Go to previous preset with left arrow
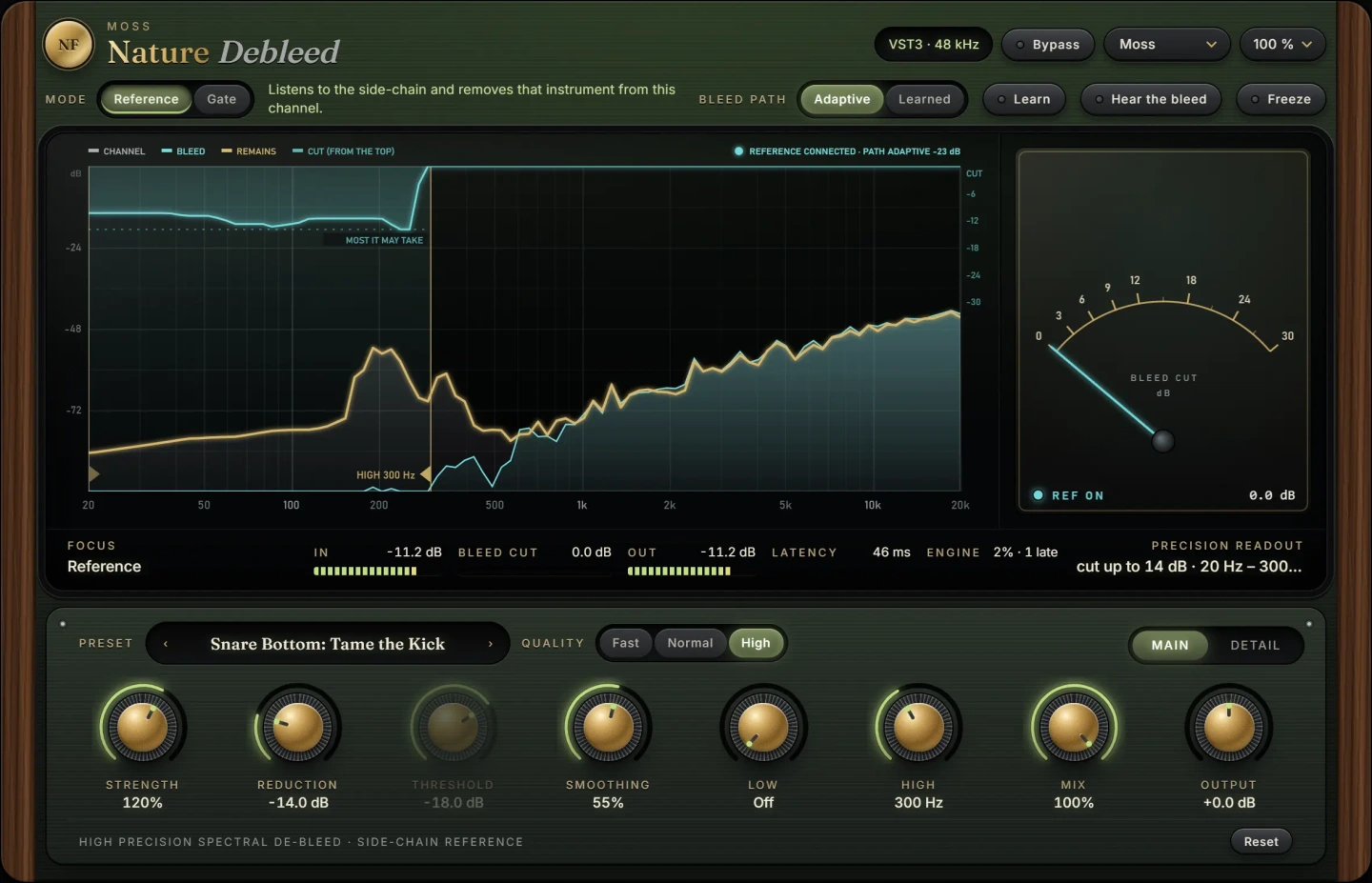 coord(166,644)
